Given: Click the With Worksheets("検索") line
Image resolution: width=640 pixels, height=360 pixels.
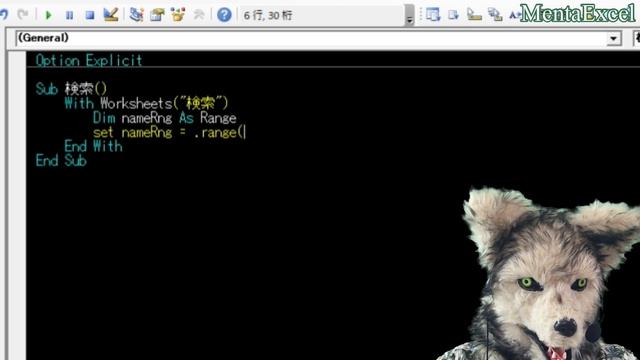Looking at the screenshot, I should coord(146,103).
